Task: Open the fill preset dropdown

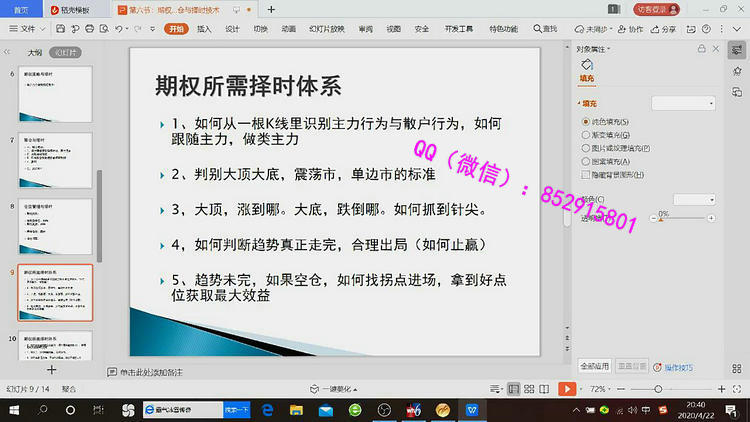Action: 683,103
